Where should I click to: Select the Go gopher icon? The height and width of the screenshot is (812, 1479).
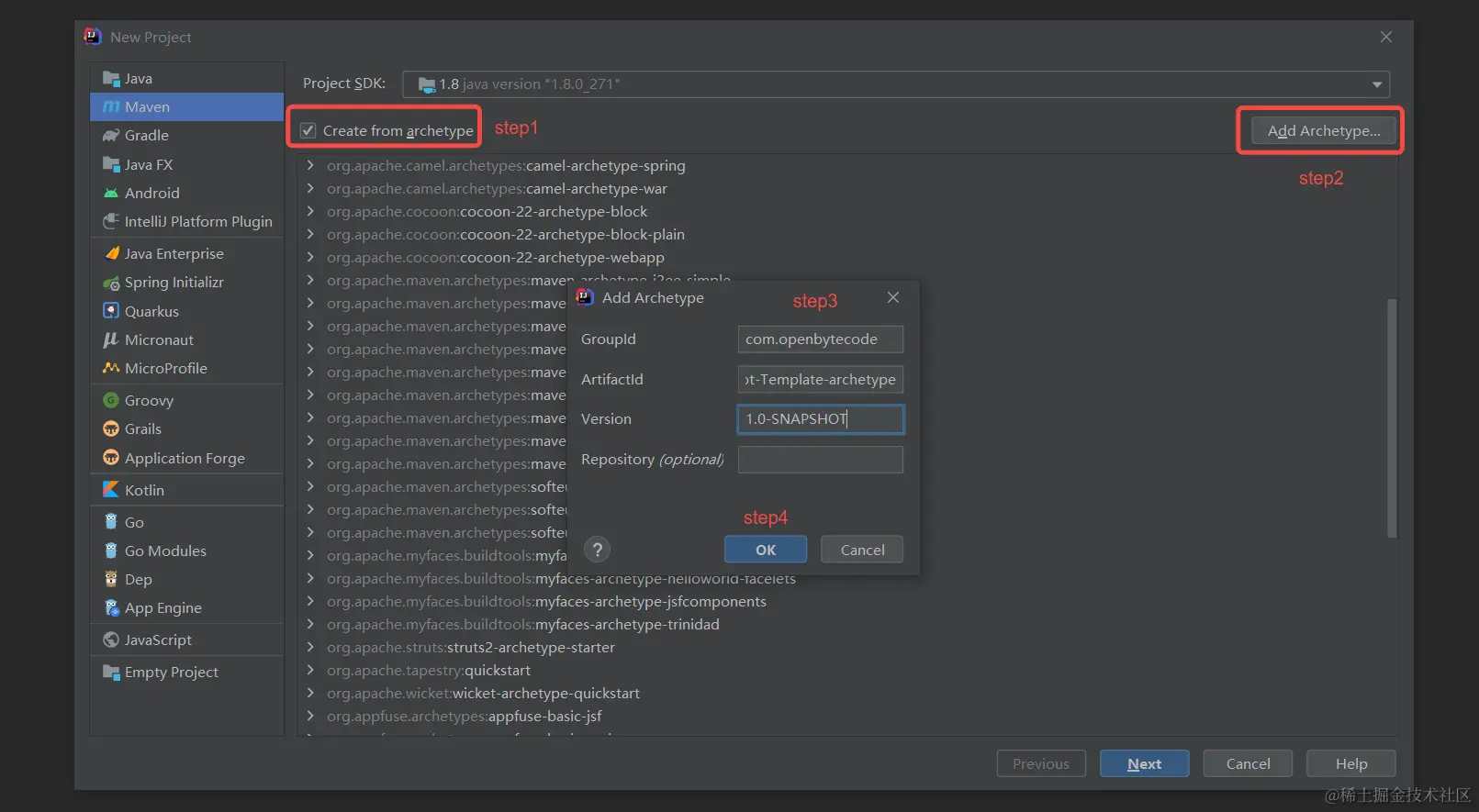pos(111,522)
